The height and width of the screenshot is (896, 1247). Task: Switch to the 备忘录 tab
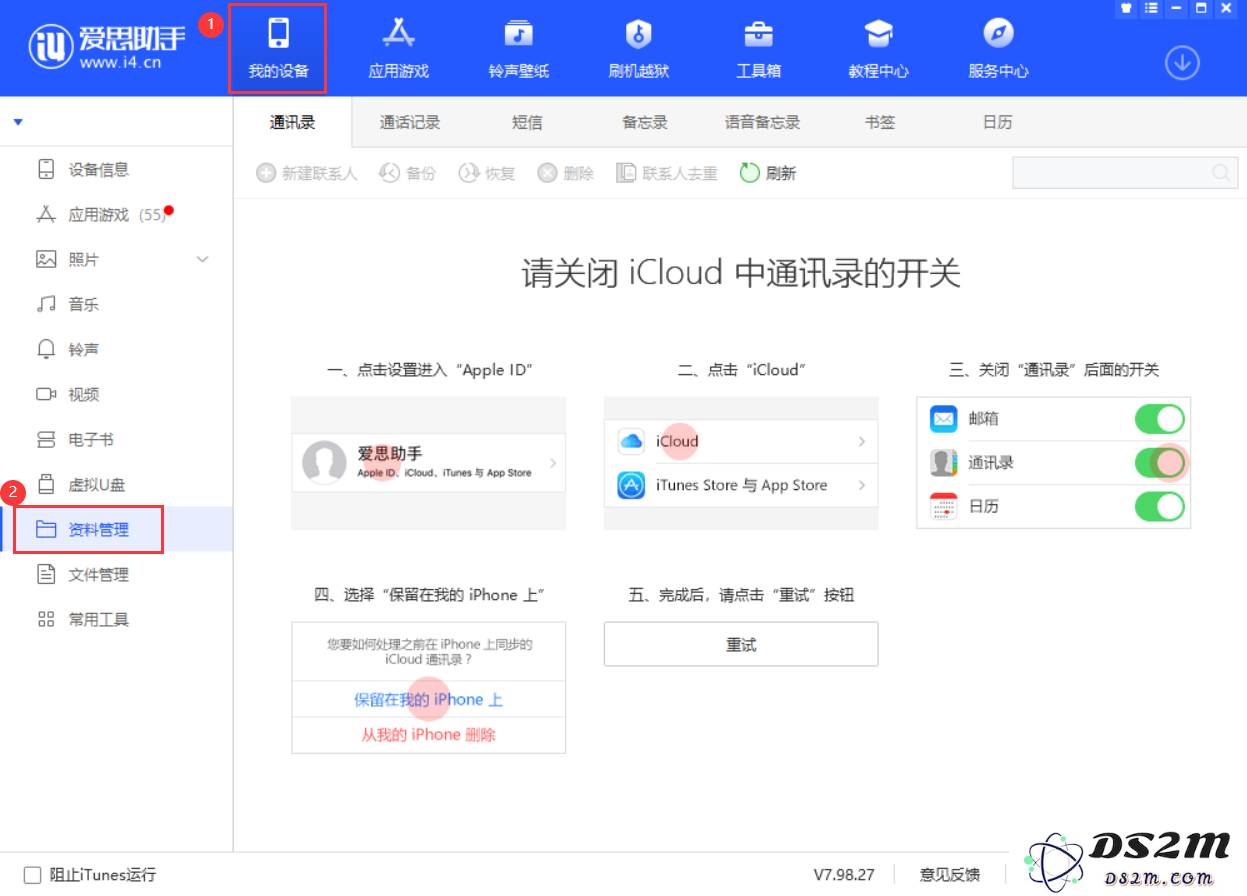[x=645, y=122]
